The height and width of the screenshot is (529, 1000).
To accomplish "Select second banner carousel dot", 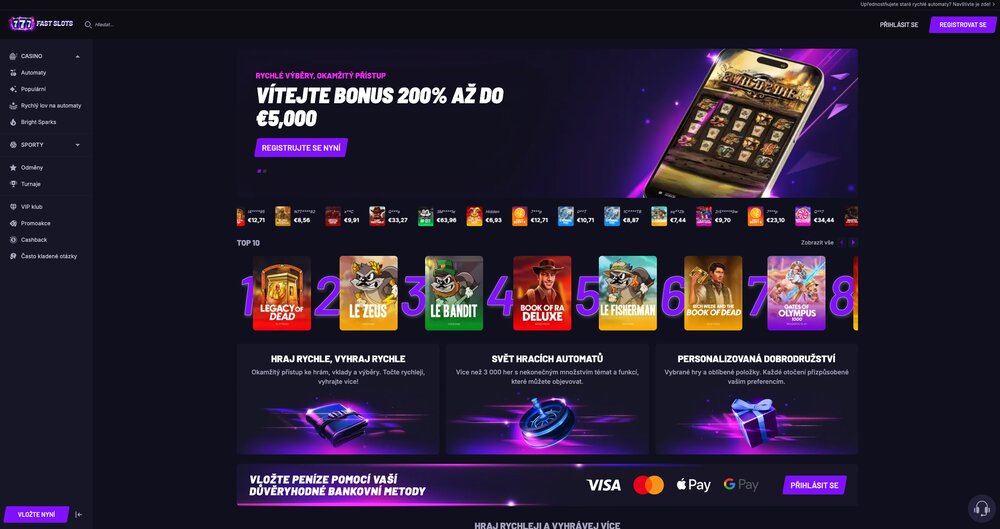I will pyautogui.click(x=265, y=171).
